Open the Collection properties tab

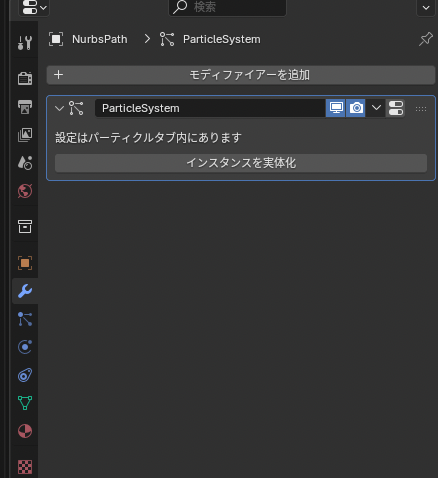(25, 226)
